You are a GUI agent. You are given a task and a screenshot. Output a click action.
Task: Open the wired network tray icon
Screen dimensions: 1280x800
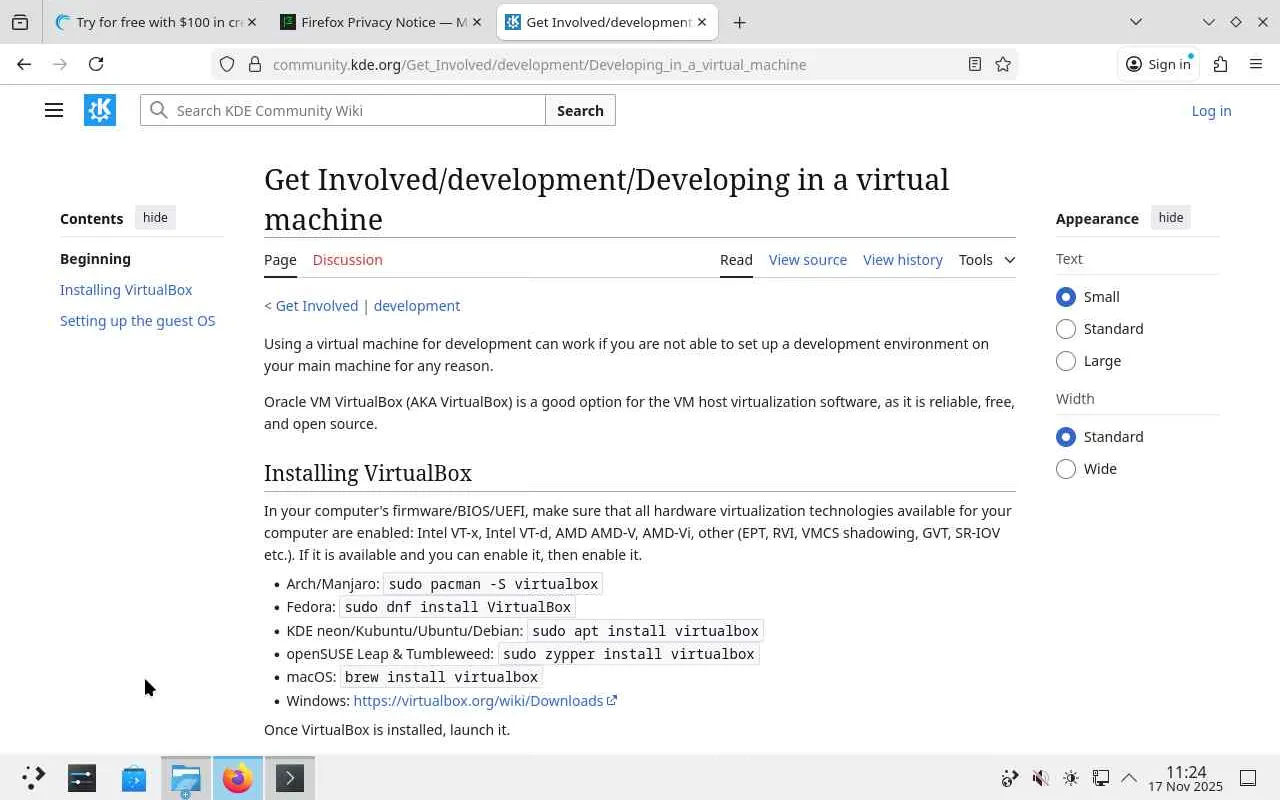(1100, 778)
